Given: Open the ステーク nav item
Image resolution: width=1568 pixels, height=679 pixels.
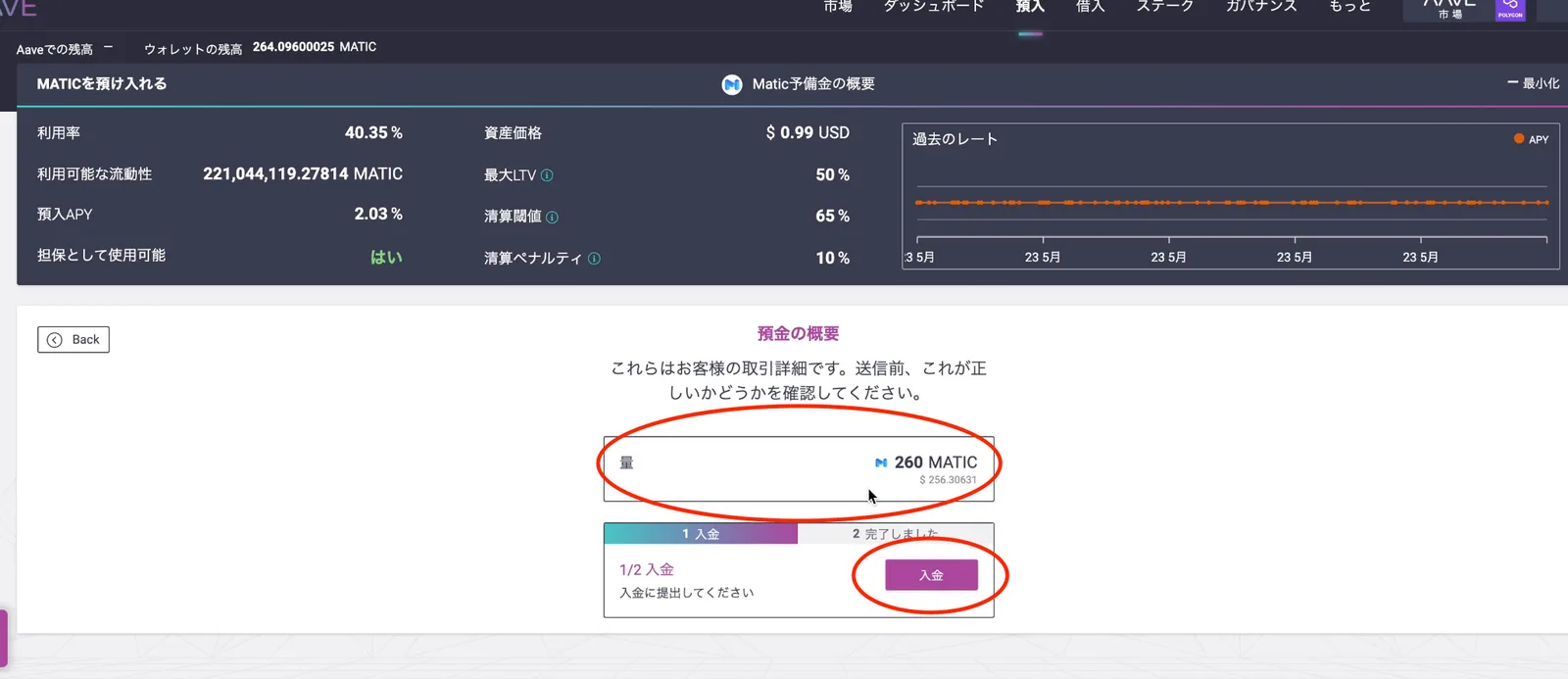Looking at the screenshot, I should click(1165, 6).
